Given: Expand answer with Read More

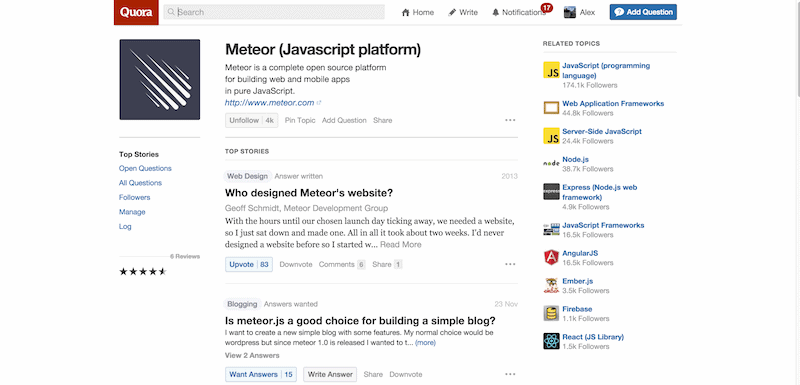Looking at the screenshot, I should (x=401, y=245).
